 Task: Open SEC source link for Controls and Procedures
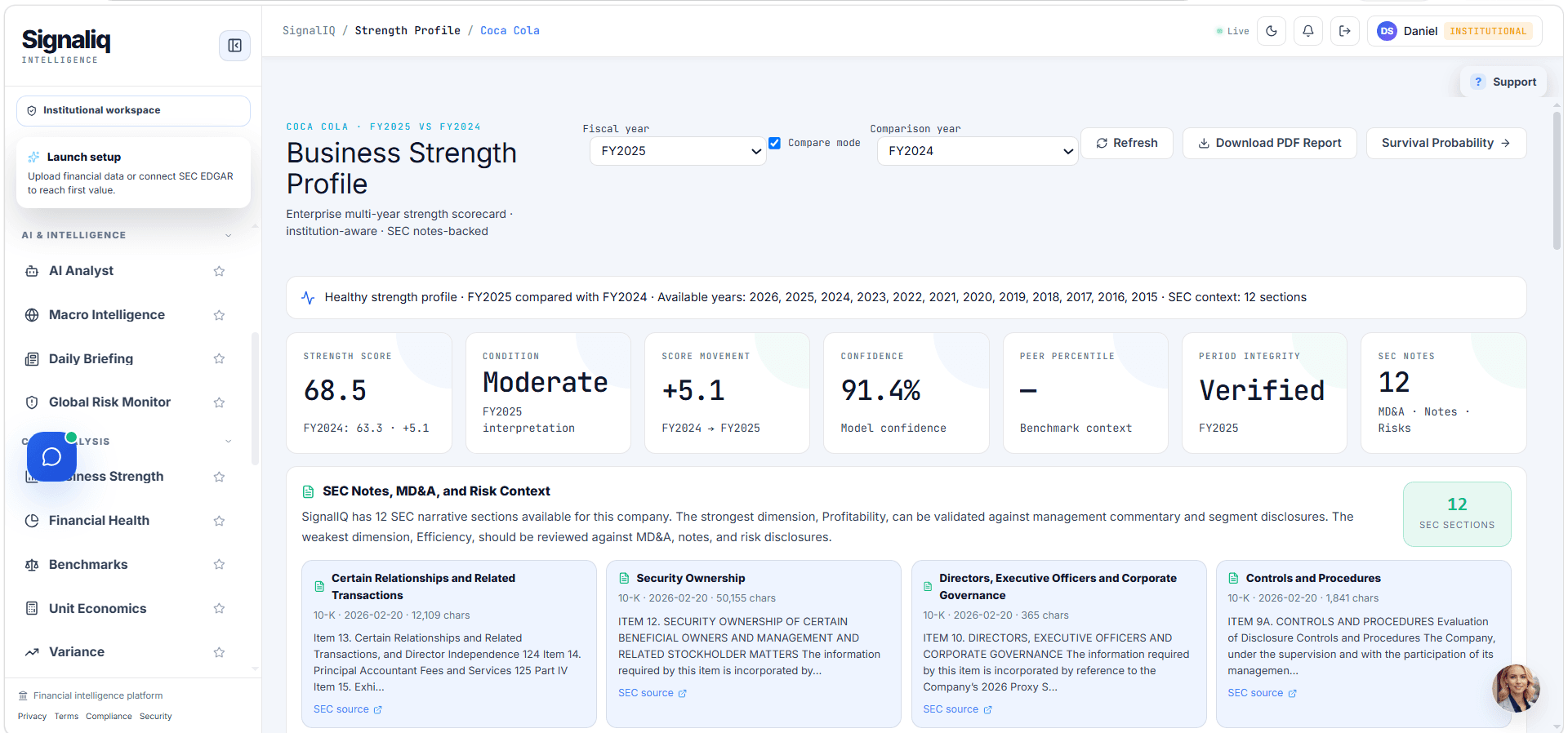click(x=1262, y=693)
